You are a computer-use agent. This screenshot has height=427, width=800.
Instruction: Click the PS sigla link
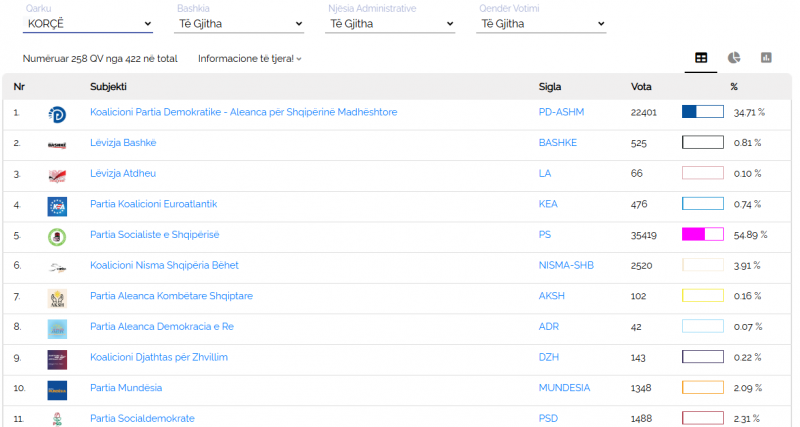click(x=545, y=235)
